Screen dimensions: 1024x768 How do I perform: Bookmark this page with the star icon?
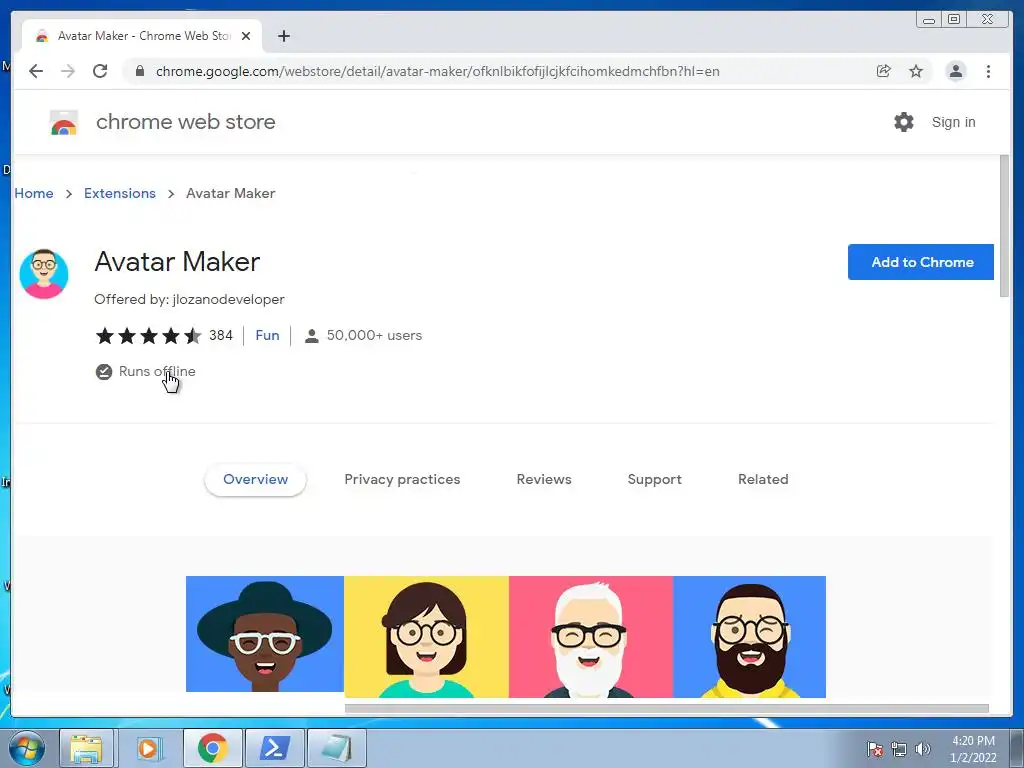coord(916,71)
